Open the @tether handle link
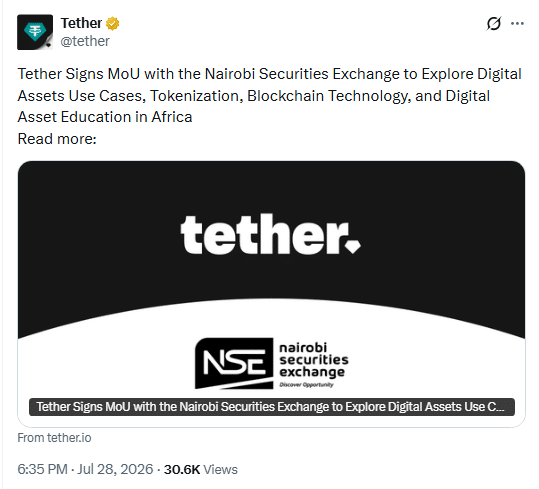 point(85,41)
